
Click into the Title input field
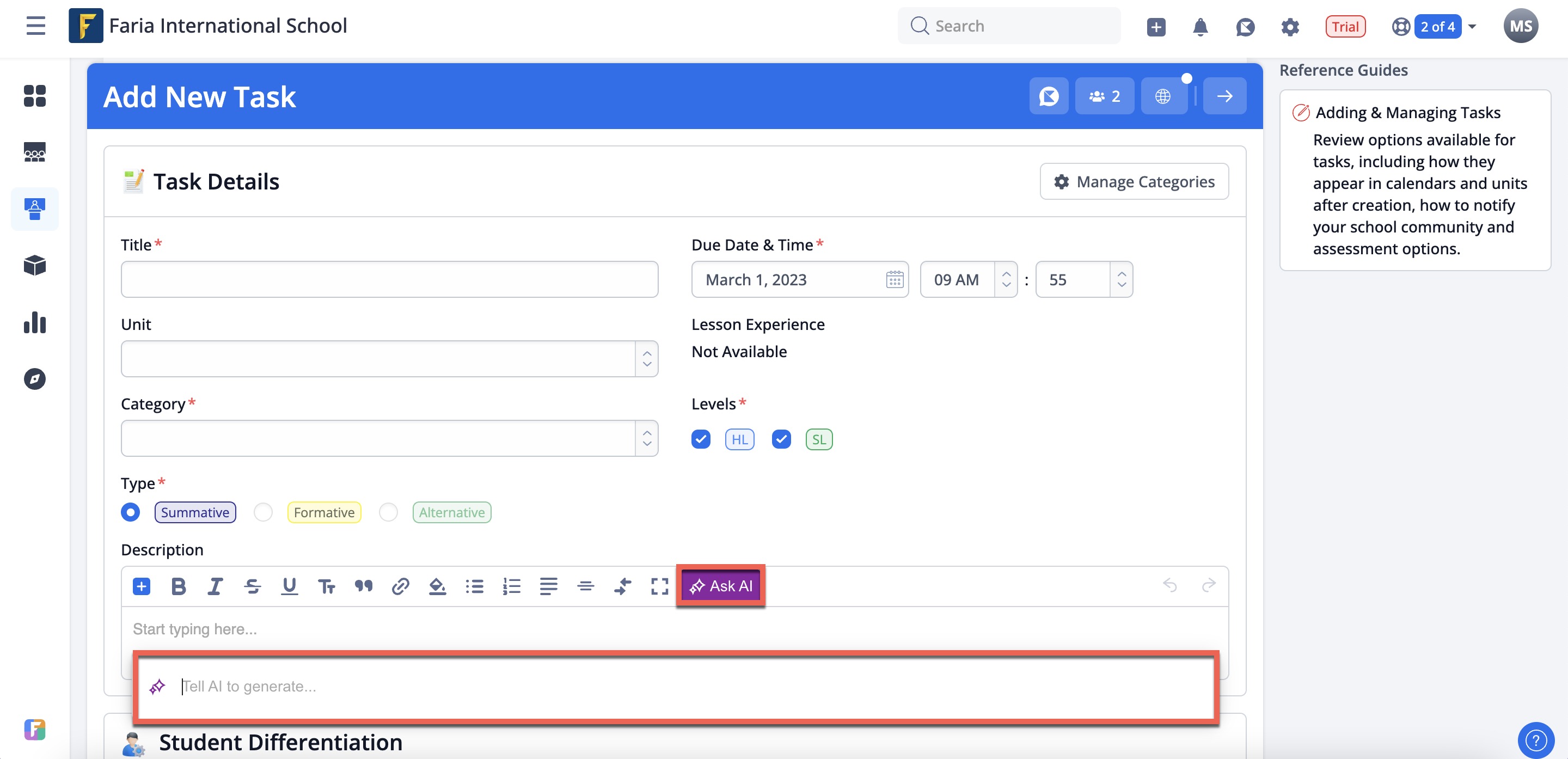coord(390,280)
